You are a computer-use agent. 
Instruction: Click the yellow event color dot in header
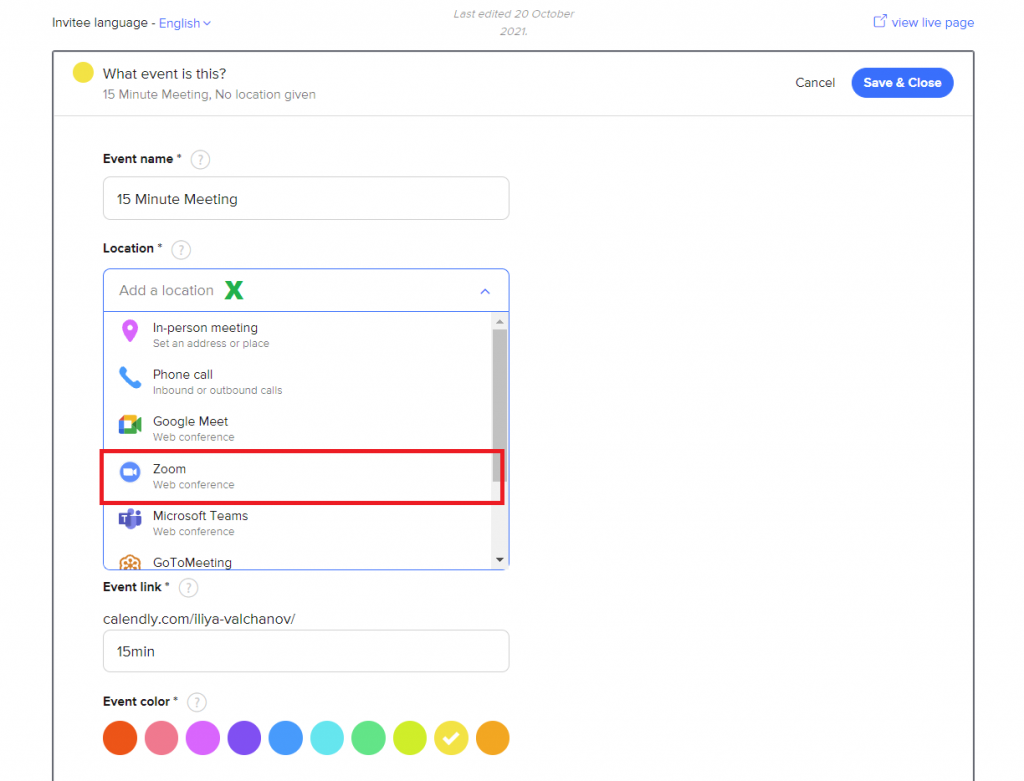tap(83, 72)
